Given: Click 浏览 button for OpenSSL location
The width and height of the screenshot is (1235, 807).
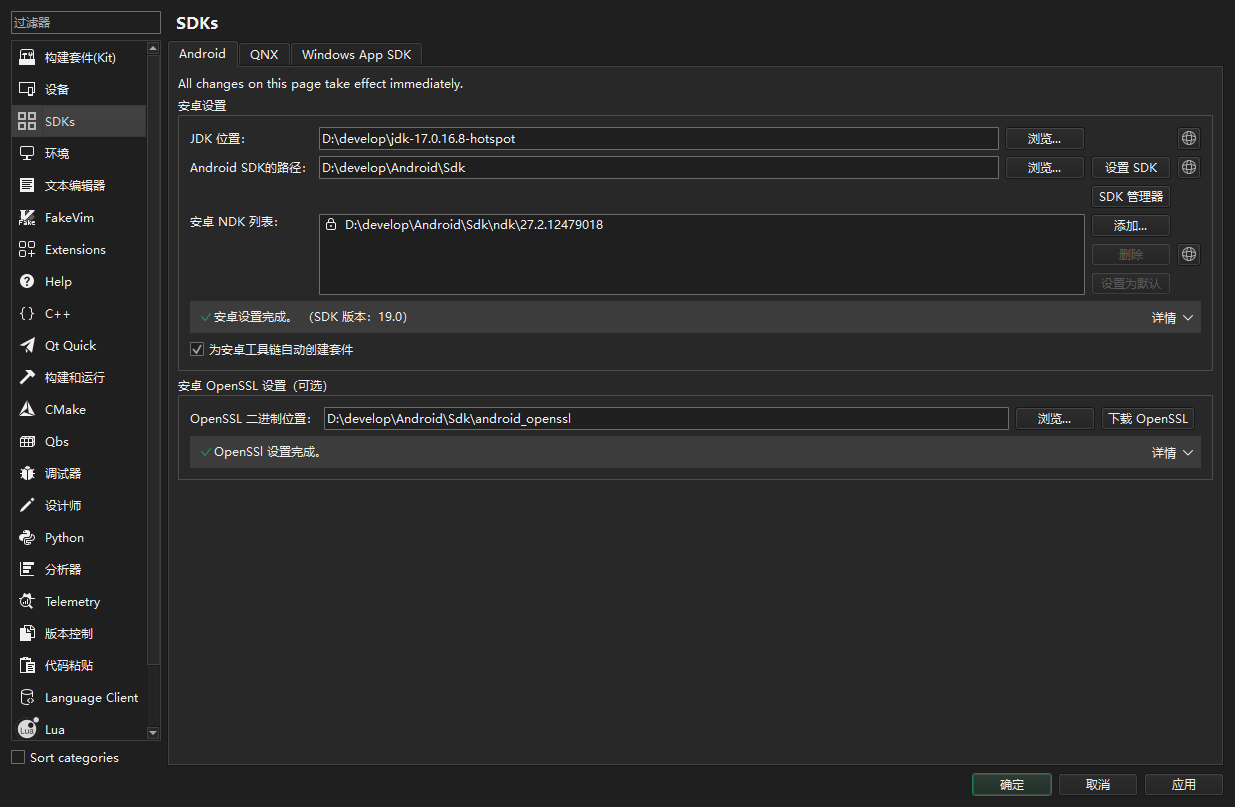Looking at the screenshot, I should click(1054, 419).
